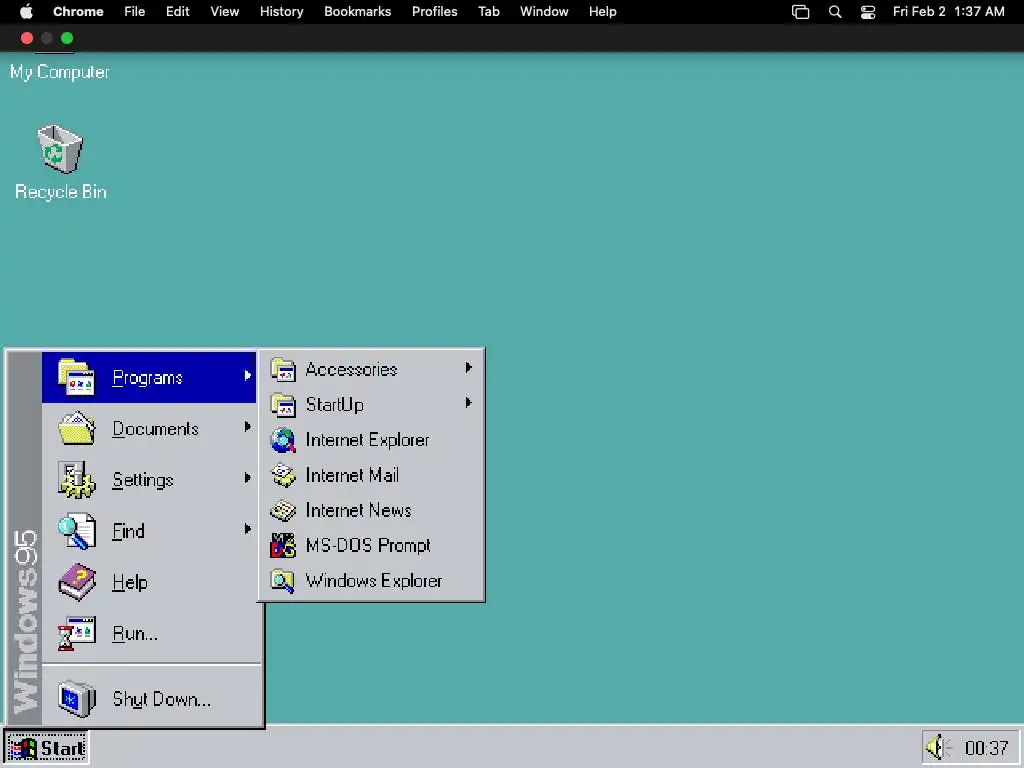Click the Windows Explorer icon
Screen dimensions: 1024x768
(283, 581)
